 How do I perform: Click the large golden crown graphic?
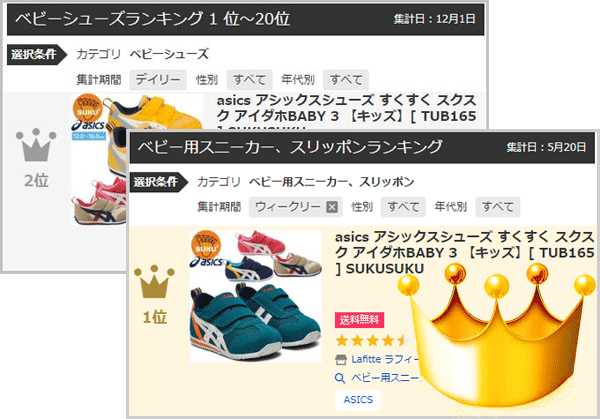pos(497,336)
